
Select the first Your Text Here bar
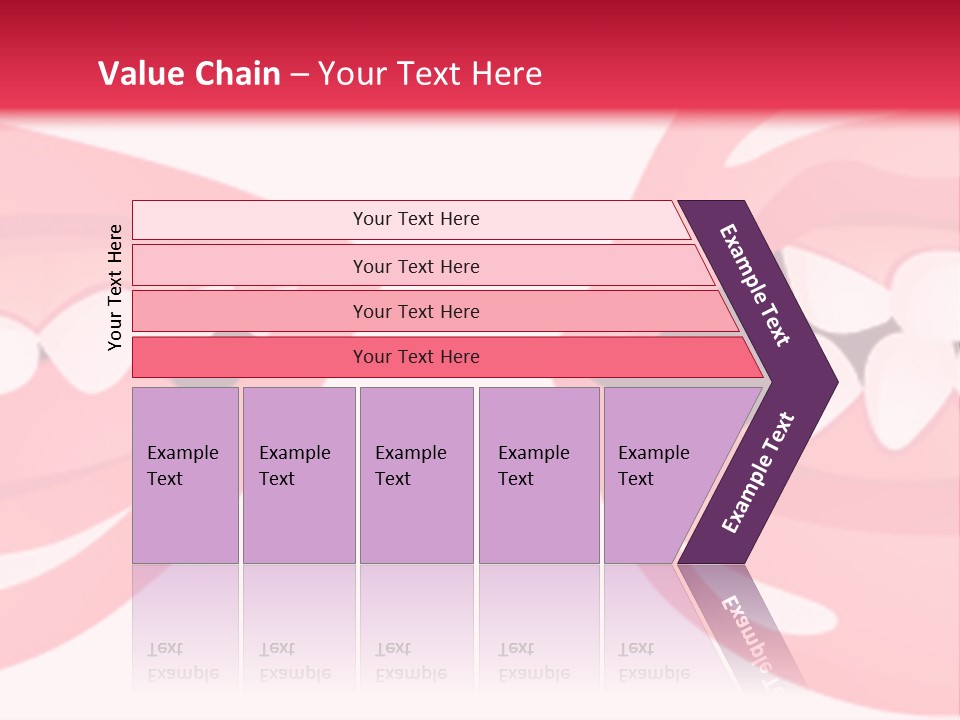[415, 219]
